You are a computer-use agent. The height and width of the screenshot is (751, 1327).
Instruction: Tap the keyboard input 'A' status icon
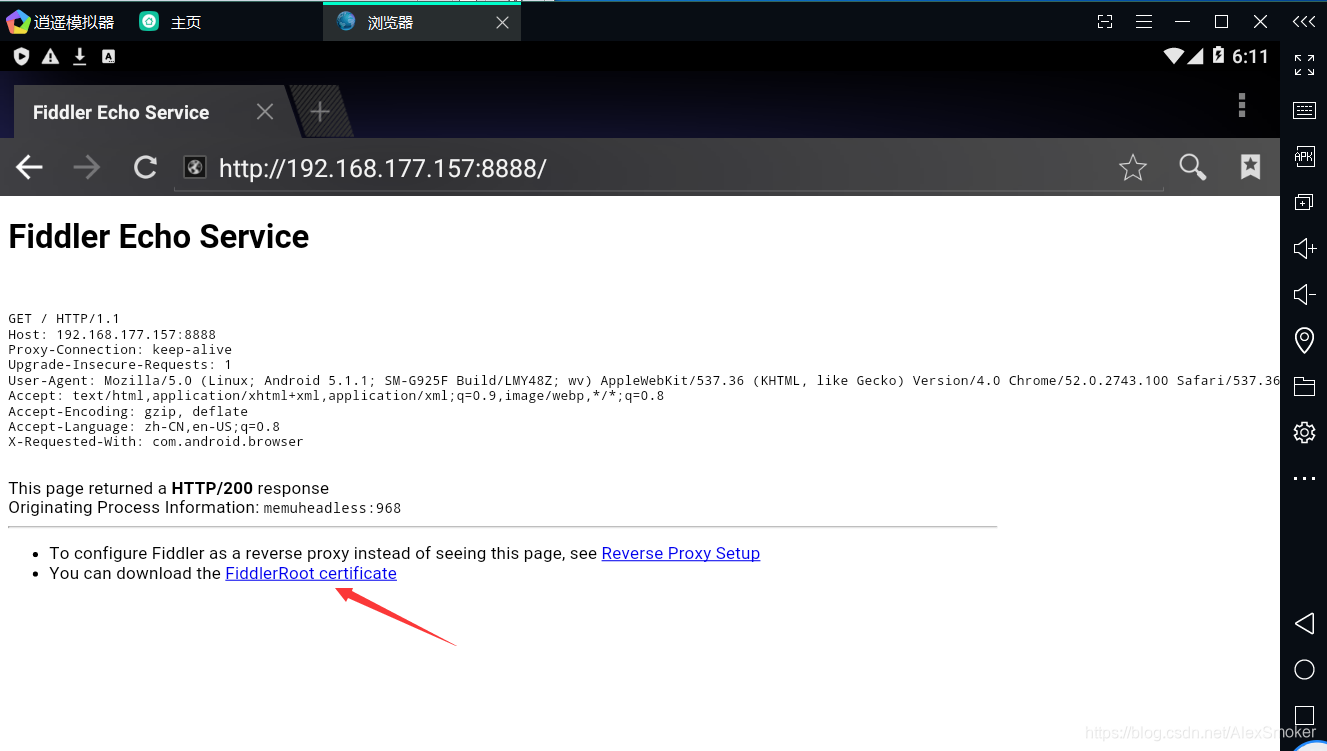[108, 57]
